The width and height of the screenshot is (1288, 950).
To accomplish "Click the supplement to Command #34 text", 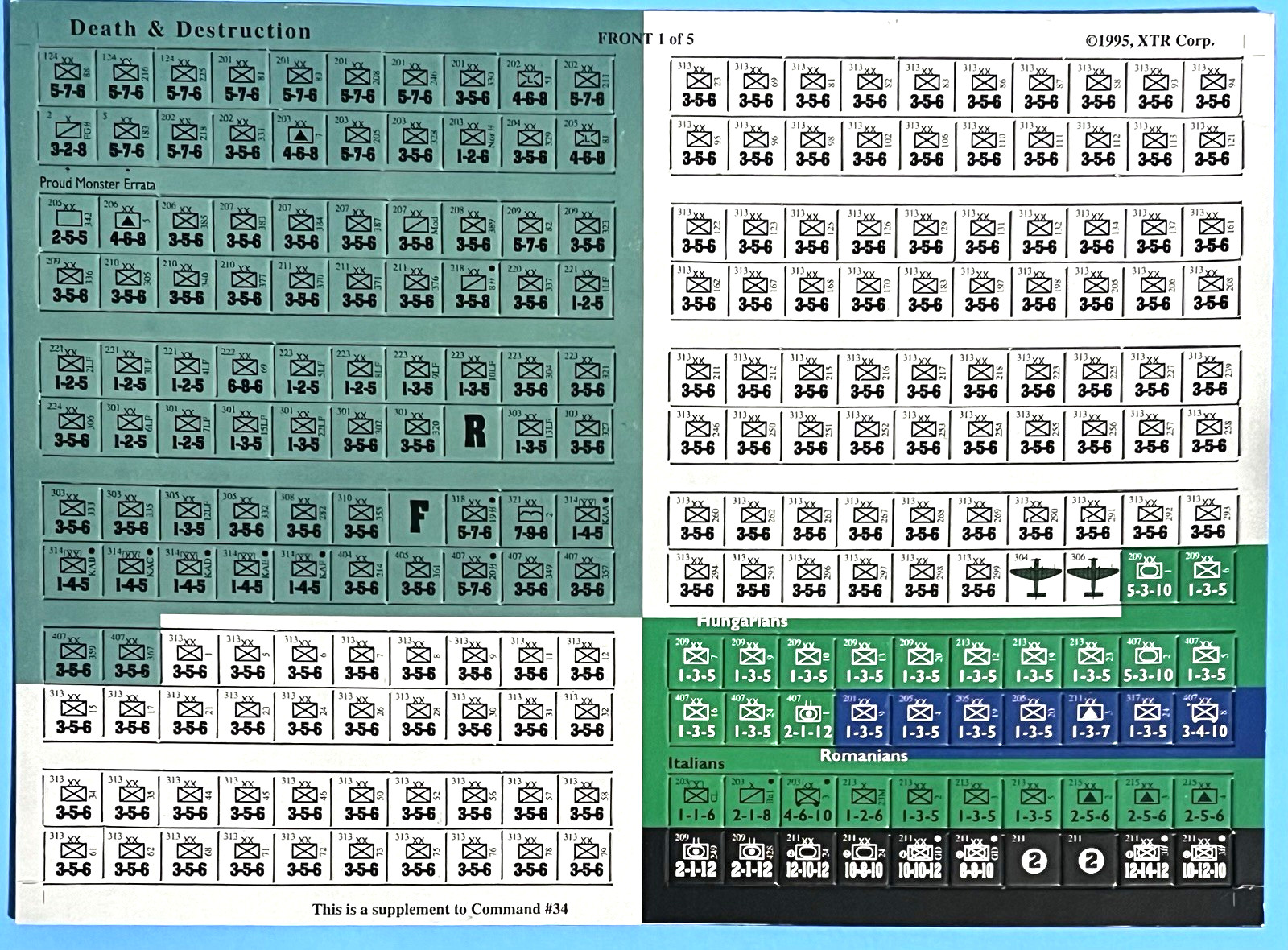I will pyautogui.click(x=440, y=909).
